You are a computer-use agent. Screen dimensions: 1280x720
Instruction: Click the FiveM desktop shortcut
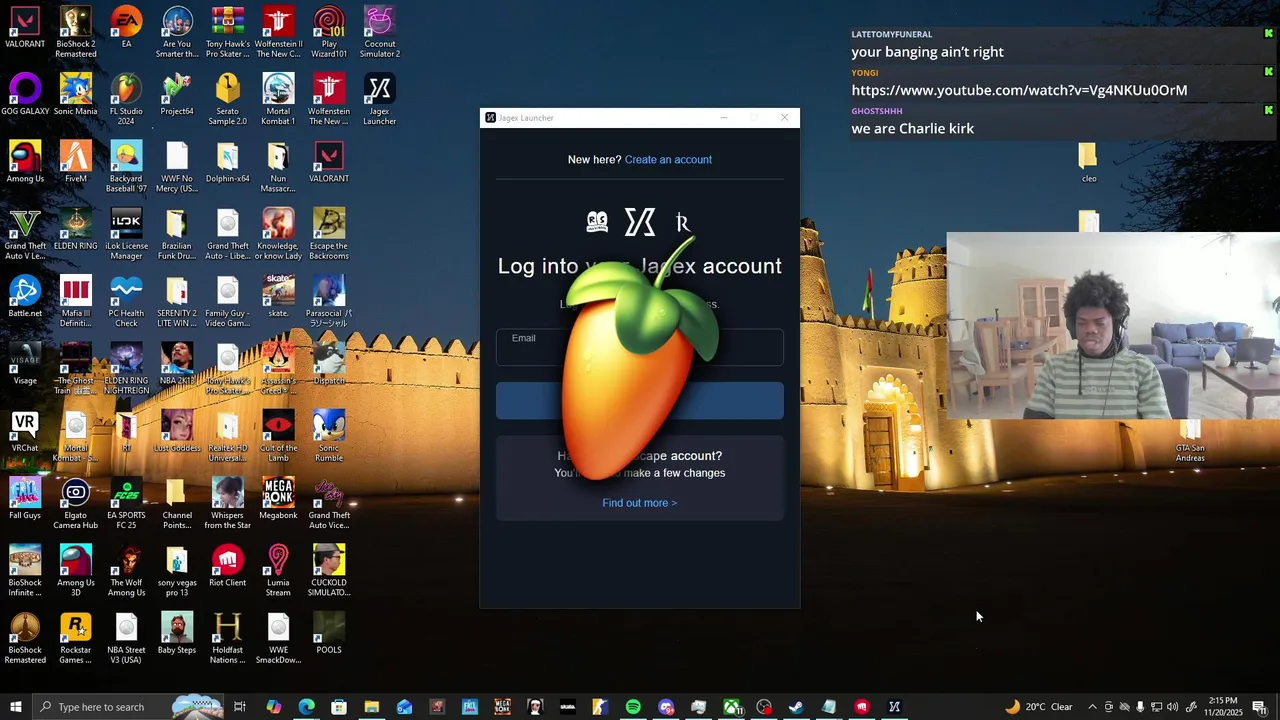pyautogui.click(x=76, y=162)
